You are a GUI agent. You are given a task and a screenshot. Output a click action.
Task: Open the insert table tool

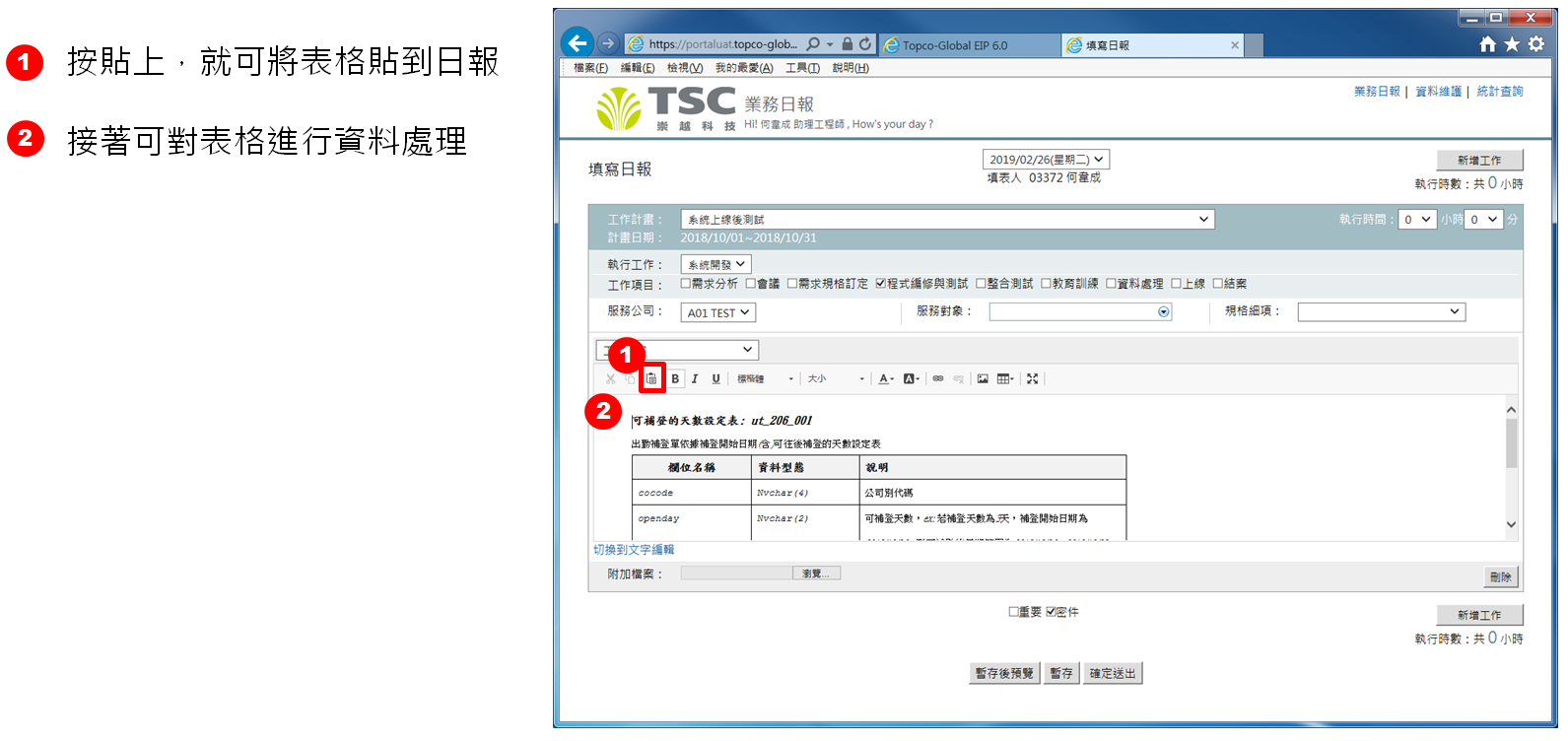(1004, 379)
